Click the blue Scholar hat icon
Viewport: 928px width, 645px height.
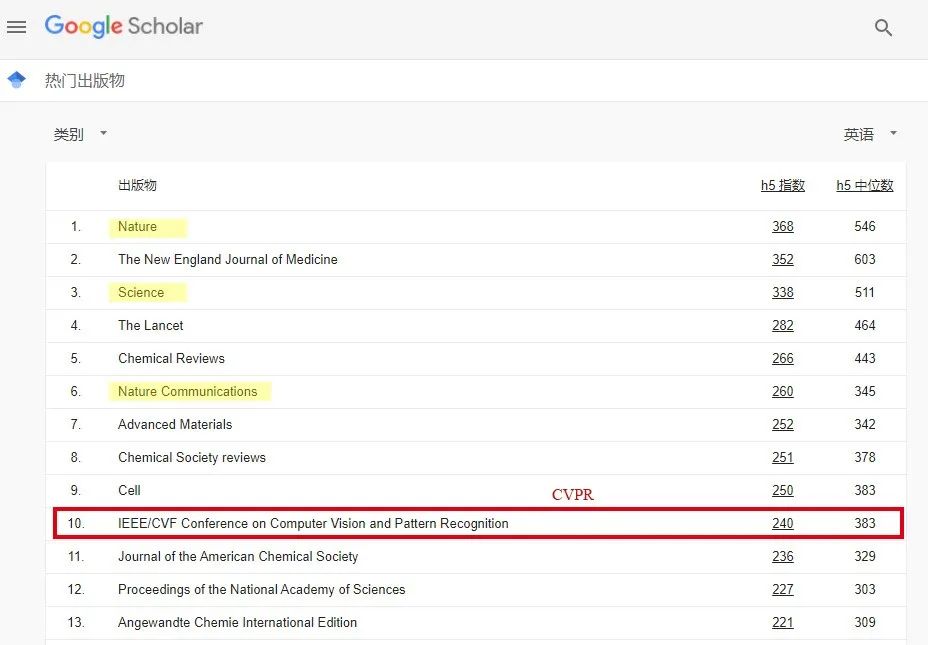(17, 80)
